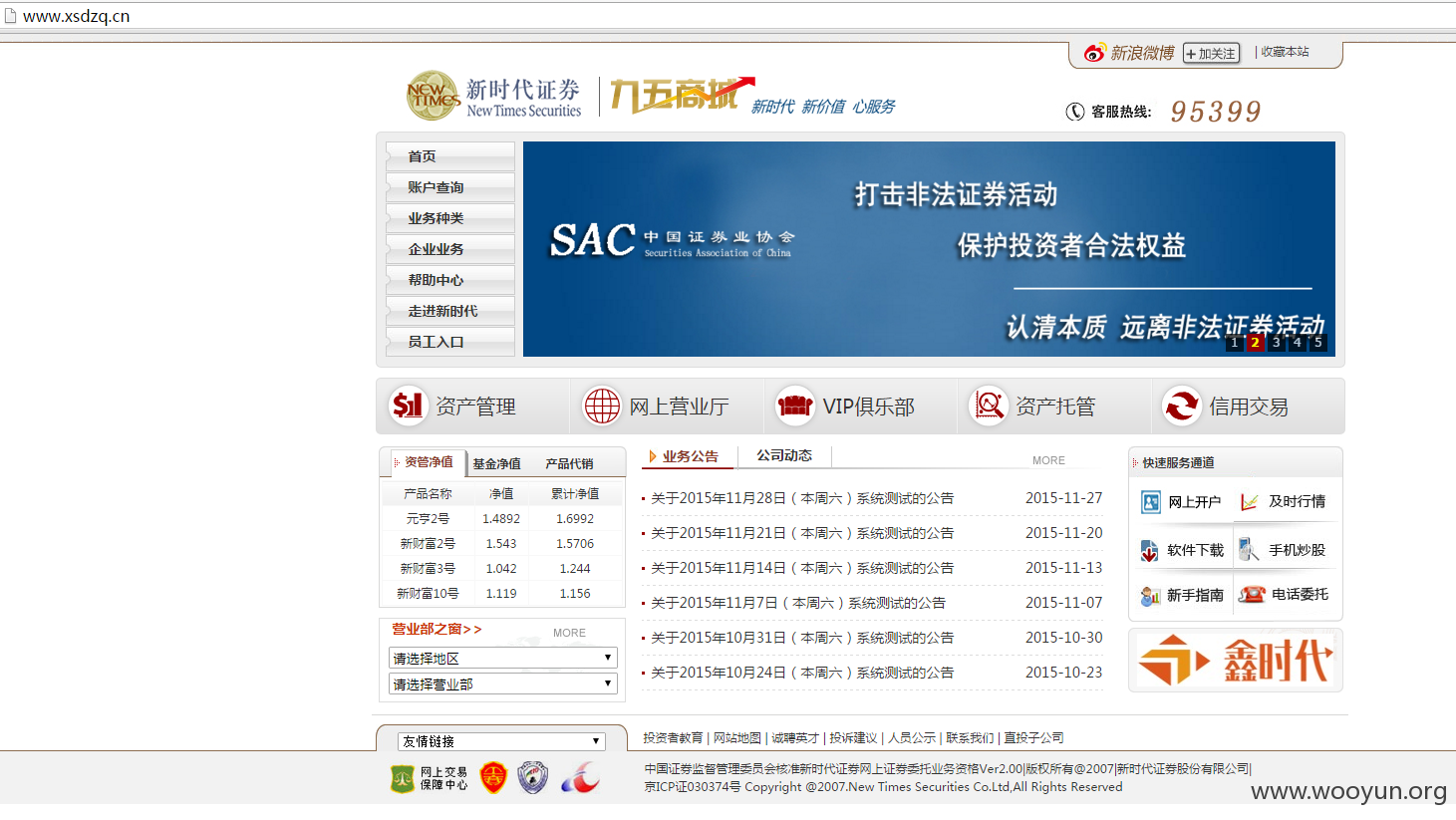The width and height of the screenshot is (1456, 820).
Task: Click the 元亨2号 product row
Action: (x=503, y=519)
